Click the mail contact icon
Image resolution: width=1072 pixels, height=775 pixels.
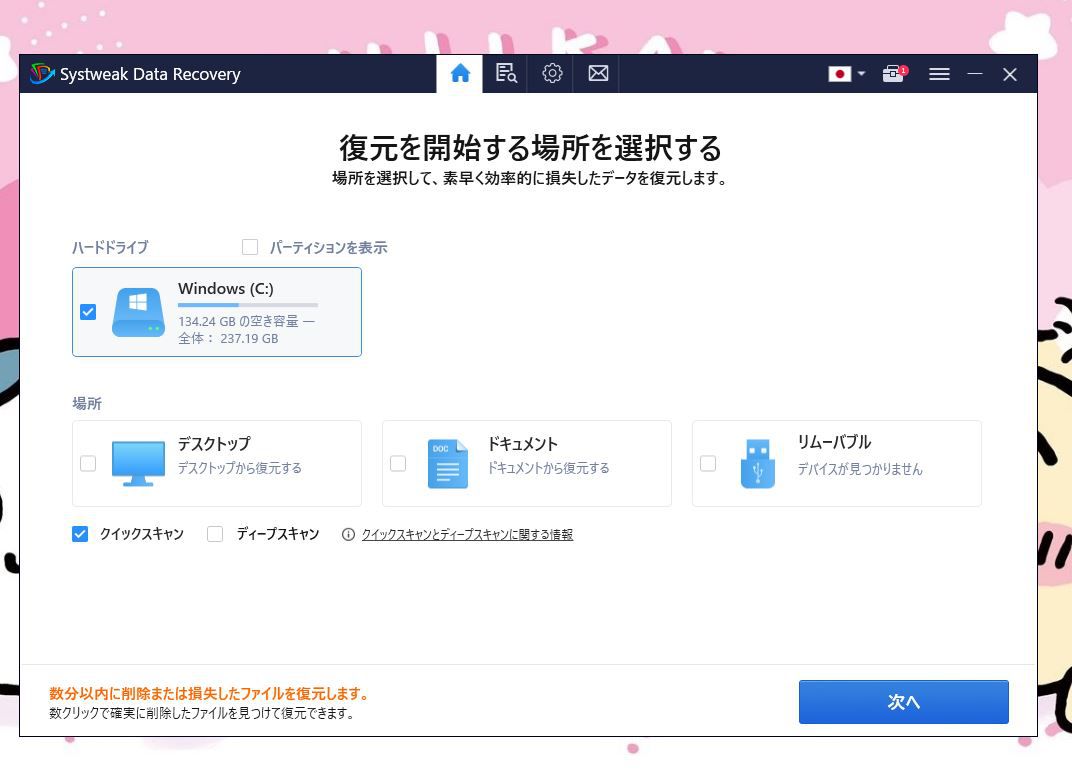point(598,74)
